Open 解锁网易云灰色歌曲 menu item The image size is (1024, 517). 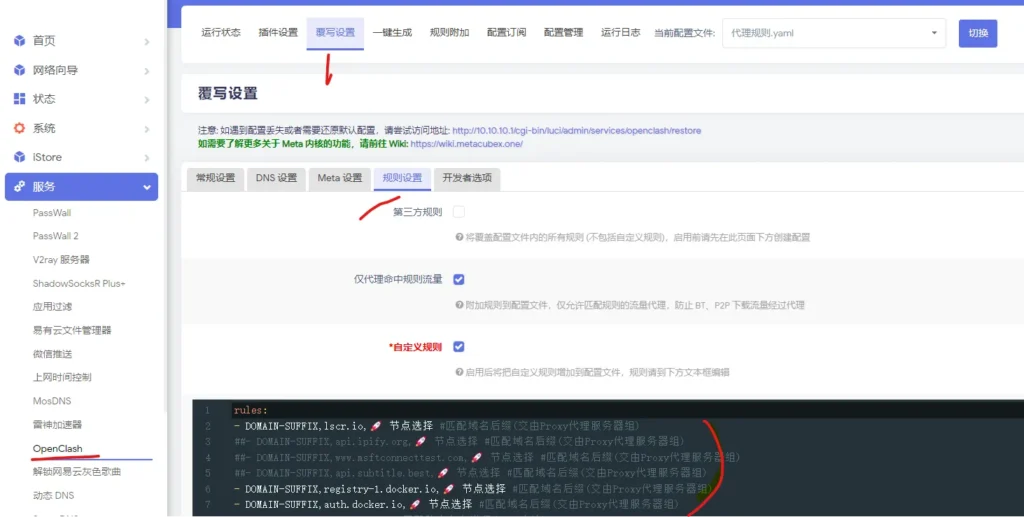click(77, 471)
